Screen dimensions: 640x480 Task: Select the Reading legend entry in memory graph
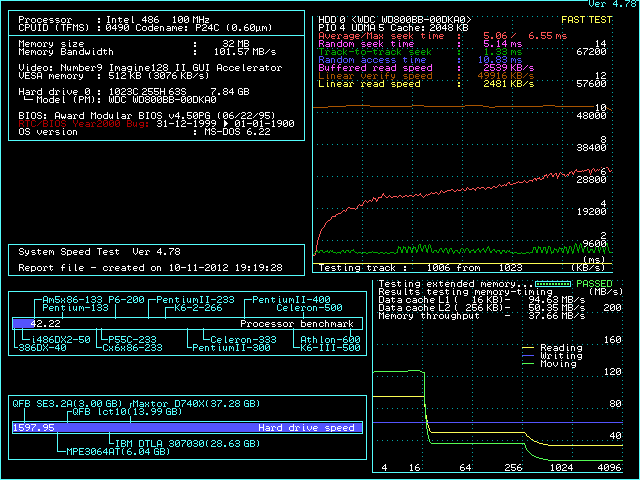pos(560,348)
